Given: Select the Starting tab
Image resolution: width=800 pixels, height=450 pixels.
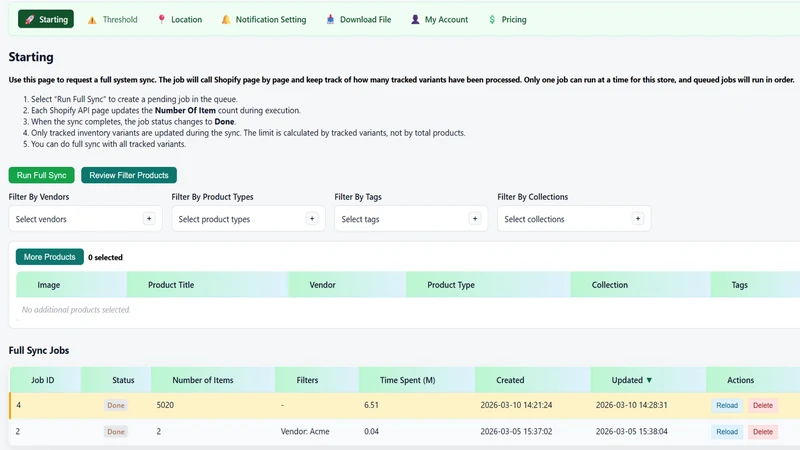Looking at the screenshot, I should click(46, 19).
